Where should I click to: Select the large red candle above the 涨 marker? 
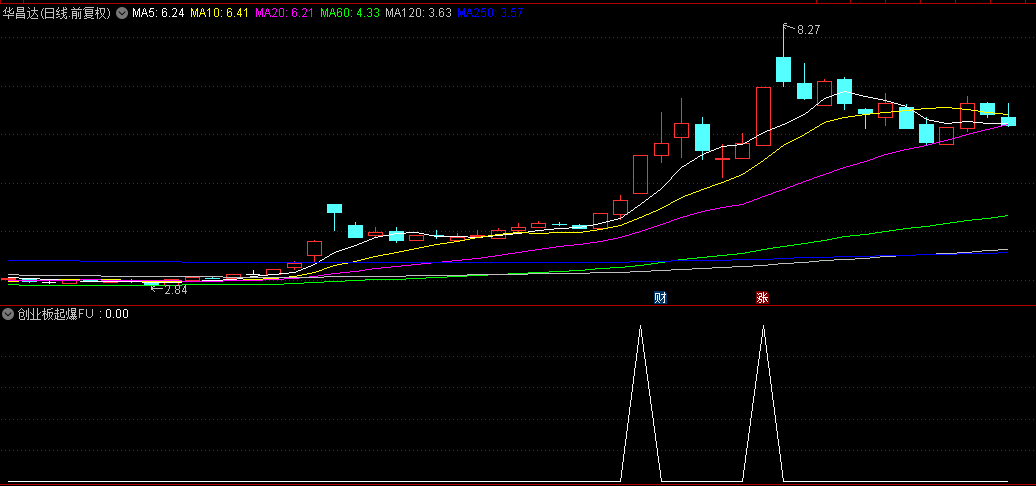click(x=763, y=116)
